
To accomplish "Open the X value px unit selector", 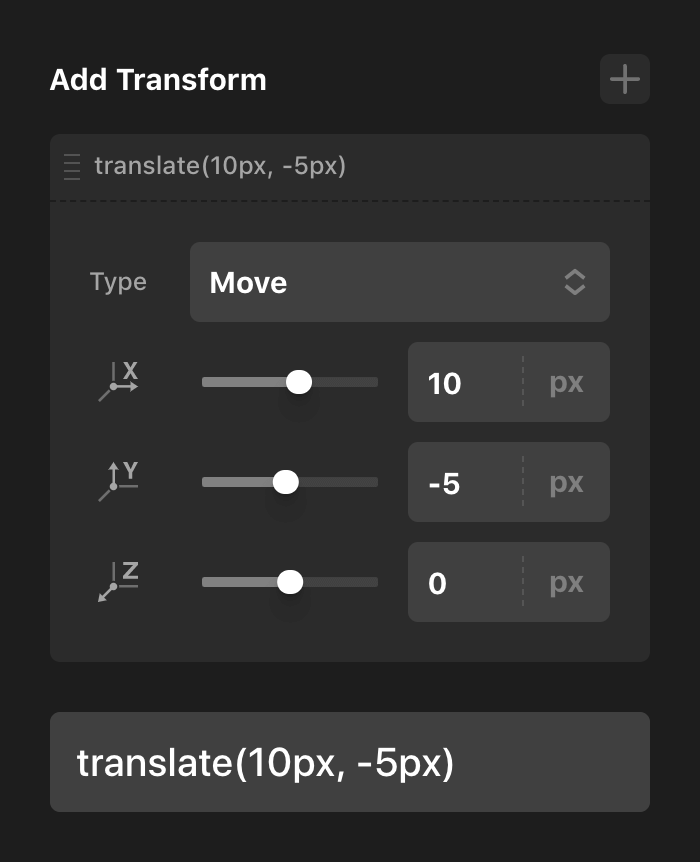I will pos(566,383).
